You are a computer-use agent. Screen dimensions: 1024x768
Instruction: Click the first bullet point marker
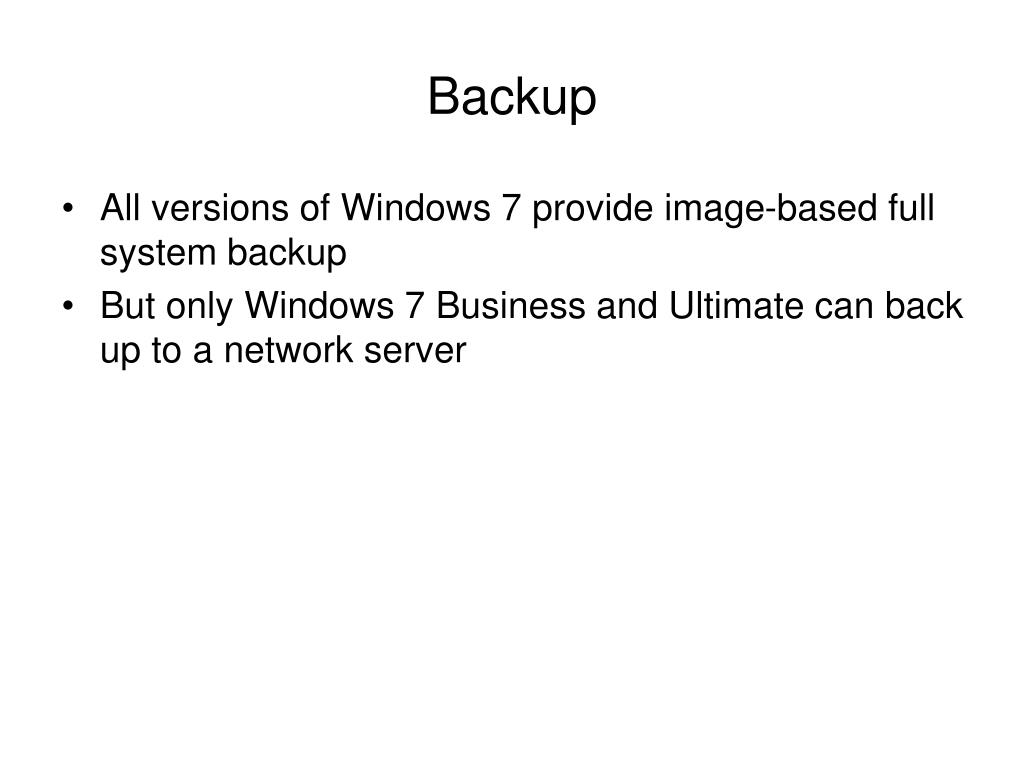coord(68,209)
